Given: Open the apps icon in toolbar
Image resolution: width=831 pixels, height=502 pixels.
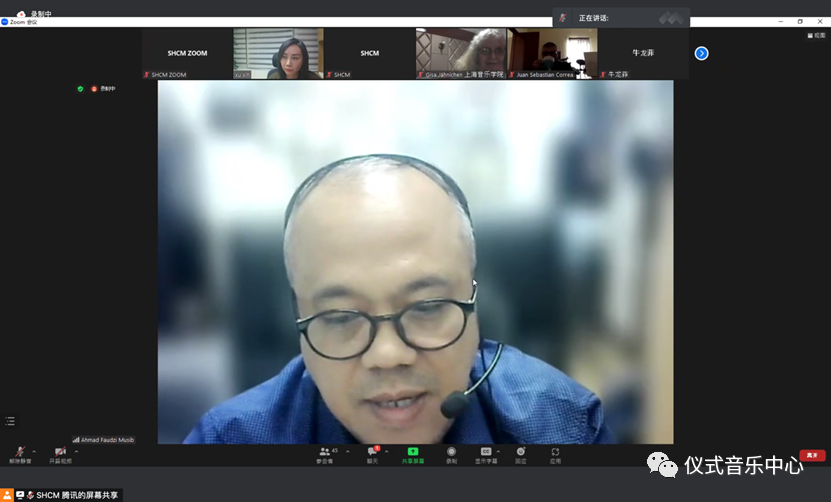Looking at the screenshot, I should (x=555, y=453).
